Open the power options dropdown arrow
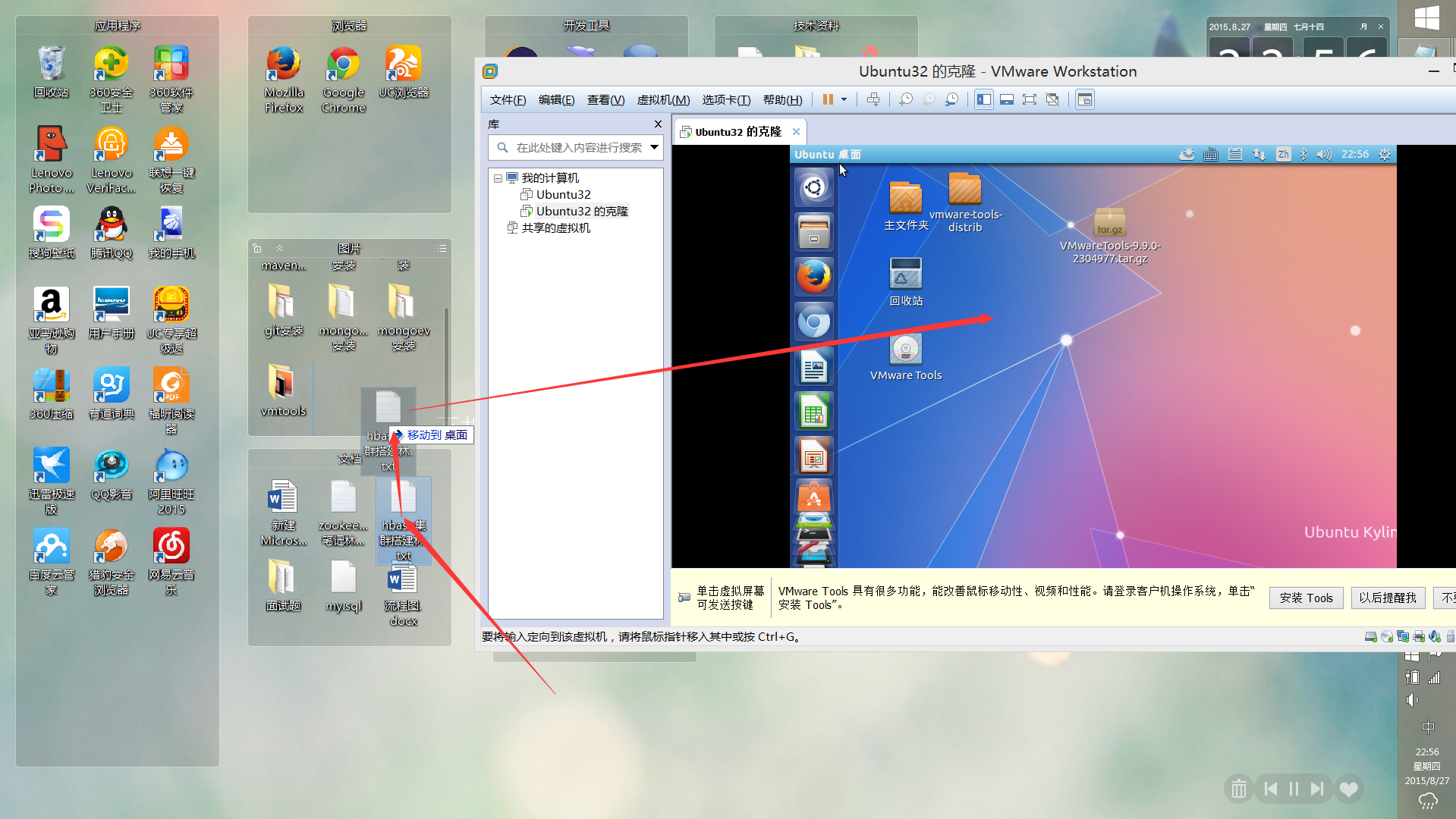 pyautogui.click(x=844, y=99)
